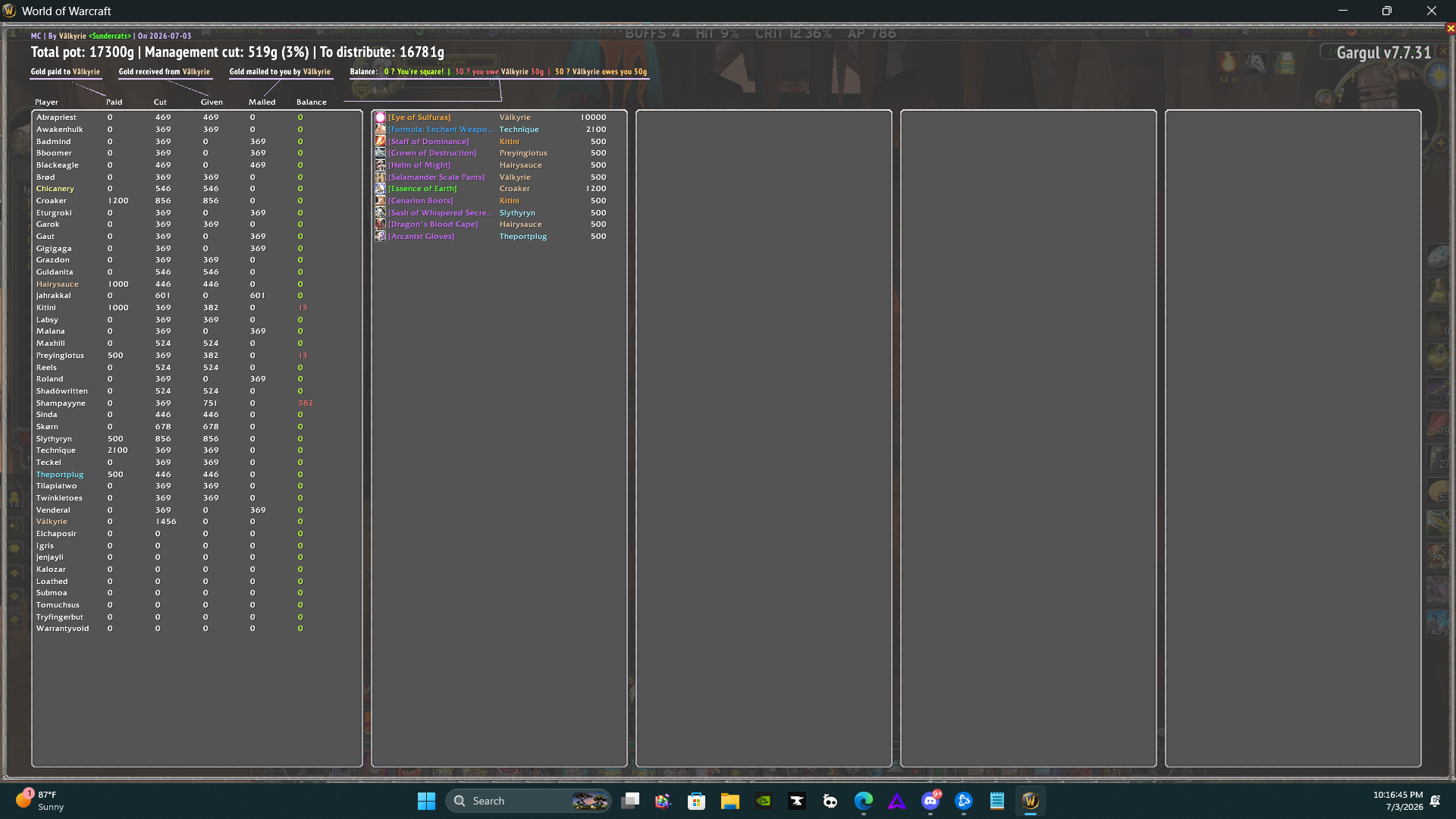Open the [Cenarion Boots] item link
1456x819 pixels.
(421, 201)
